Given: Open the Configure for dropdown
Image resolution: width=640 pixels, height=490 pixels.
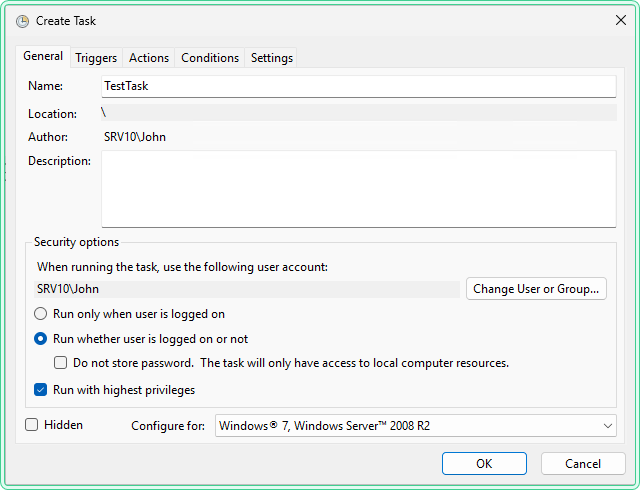Looking at the screenshot, I should point(416,426).
